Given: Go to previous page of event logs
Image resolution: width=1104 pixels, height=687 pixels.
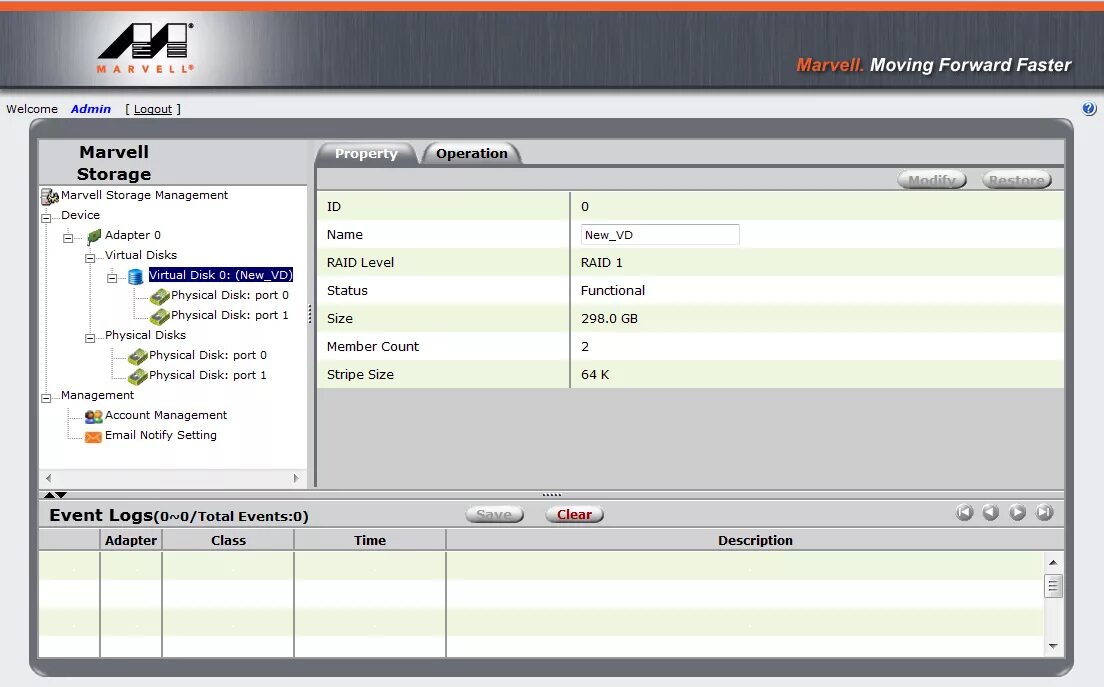Looking at the screenshot, I should tap(991, 512).
